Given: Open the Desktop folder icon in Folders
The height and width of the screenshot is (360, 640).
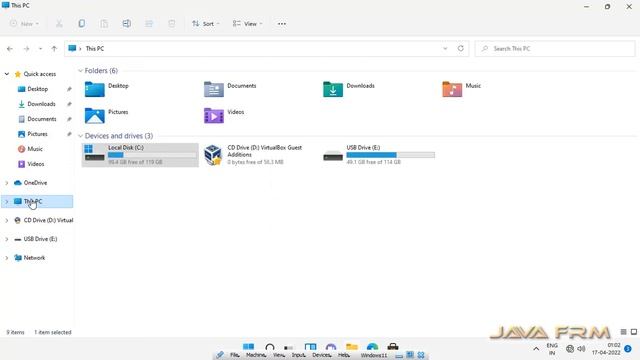Looking at the screenshot, I should click(x=95, y=89).
